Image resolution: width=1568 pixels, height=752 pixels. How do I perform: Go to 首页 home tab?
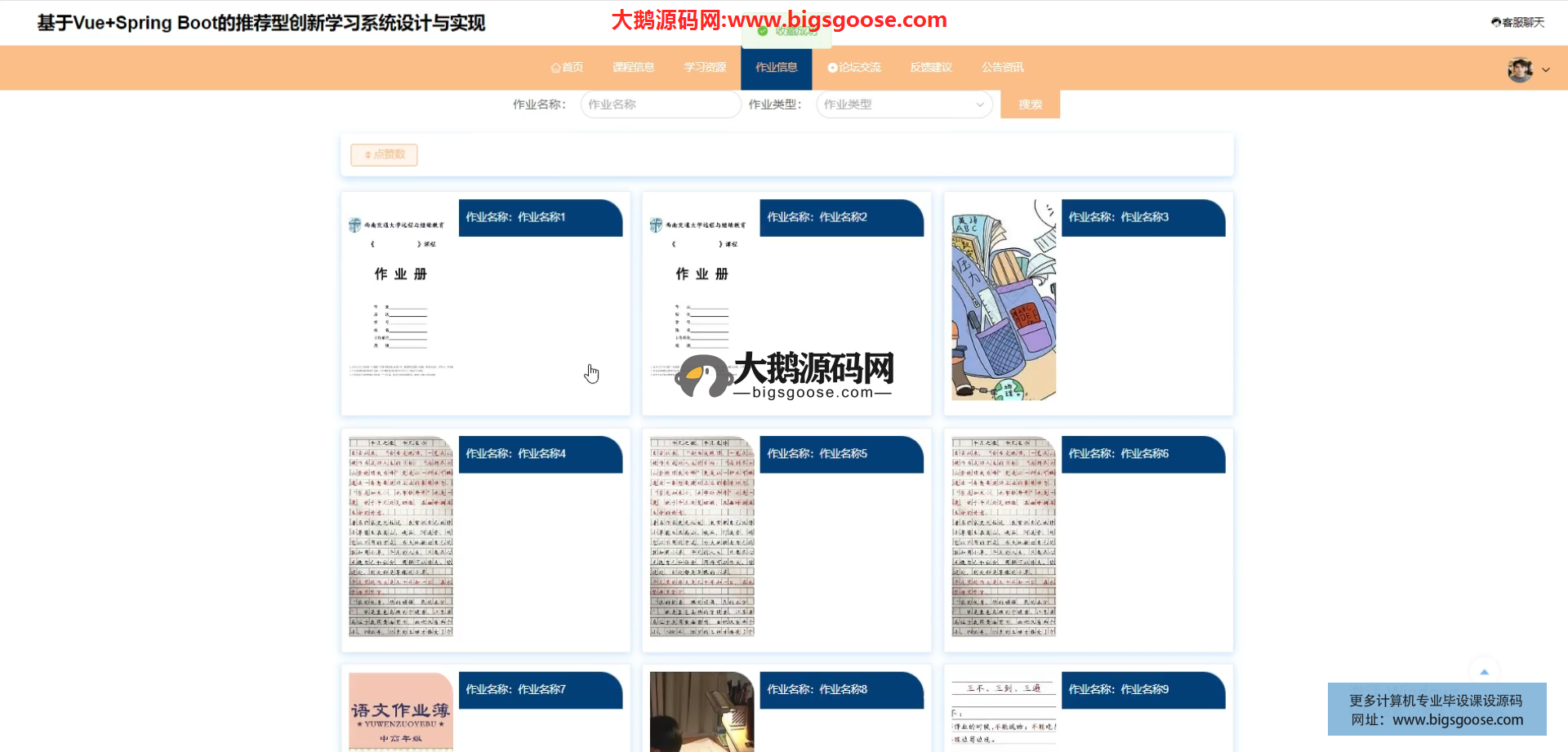568,68
